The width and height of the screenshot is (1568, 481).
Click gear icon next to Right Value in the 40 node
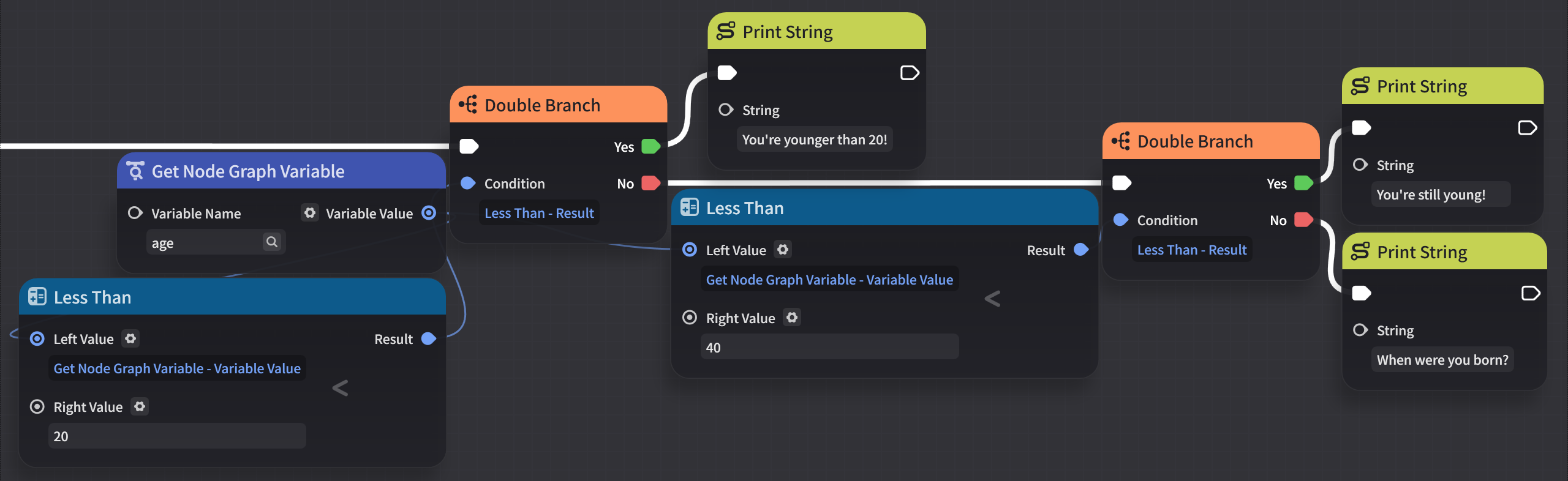tap(792, 318)
